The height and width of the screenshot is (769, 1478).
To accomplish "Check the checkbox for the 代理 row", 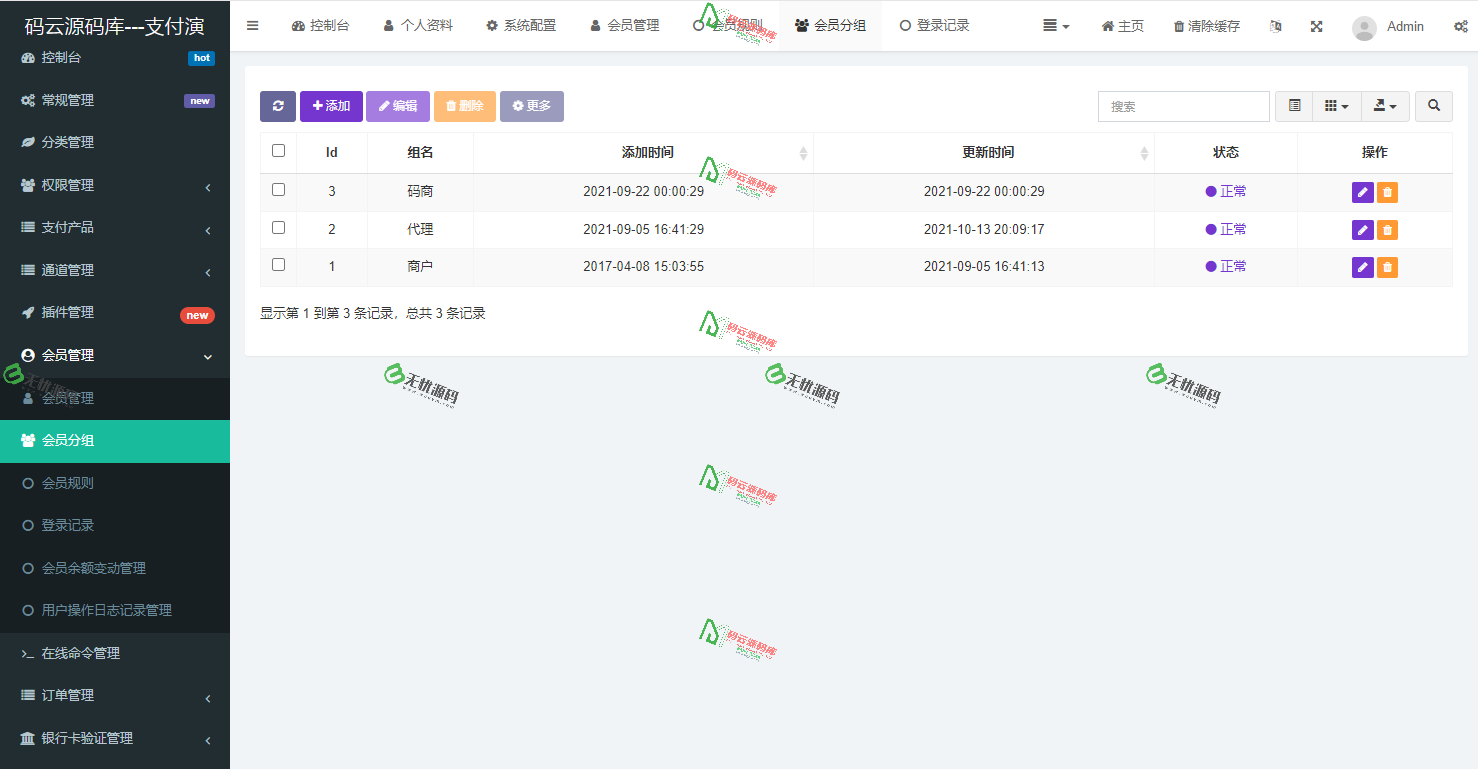I will 278,228.
